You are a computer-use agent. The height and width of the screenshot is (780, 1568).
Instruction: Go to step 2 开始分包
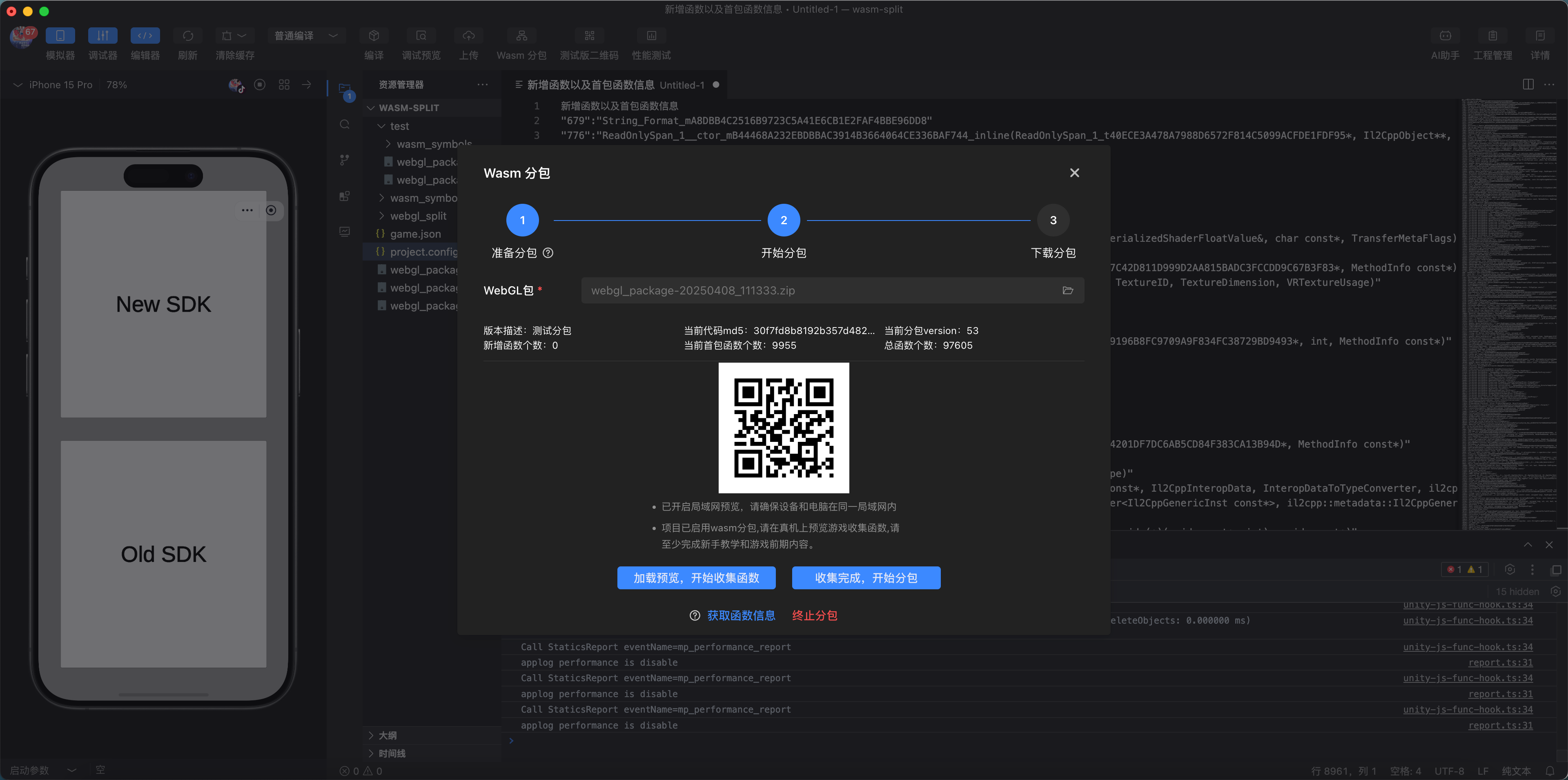click(784, 221)
